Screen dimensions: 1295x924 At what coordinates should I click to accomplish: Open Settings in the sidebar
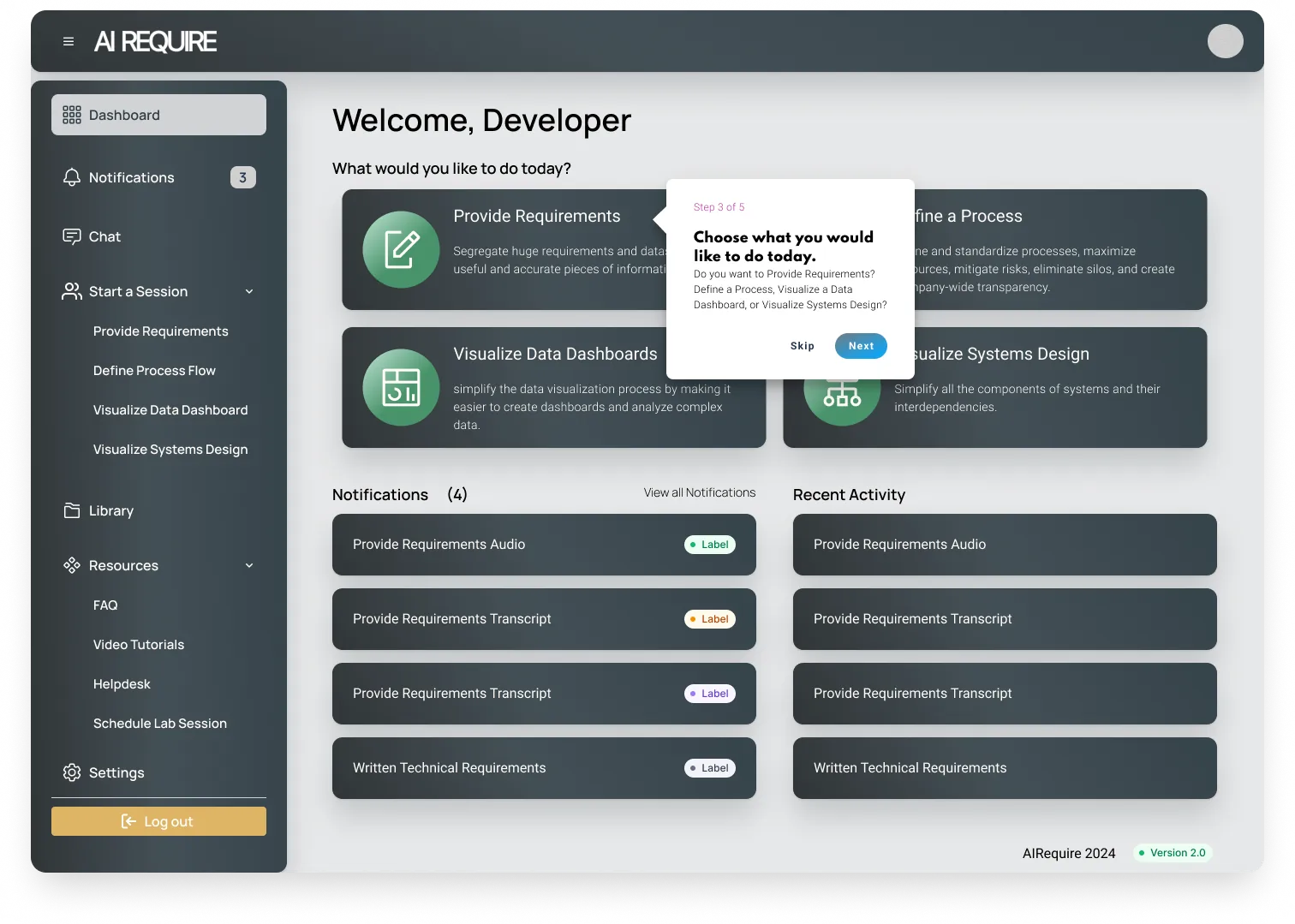pos(158,772)
